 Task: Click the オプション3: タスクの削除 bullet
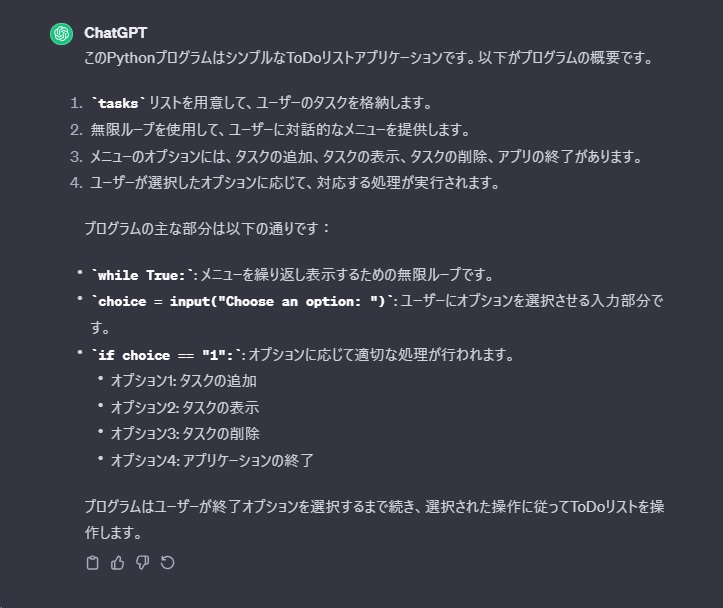185,434
